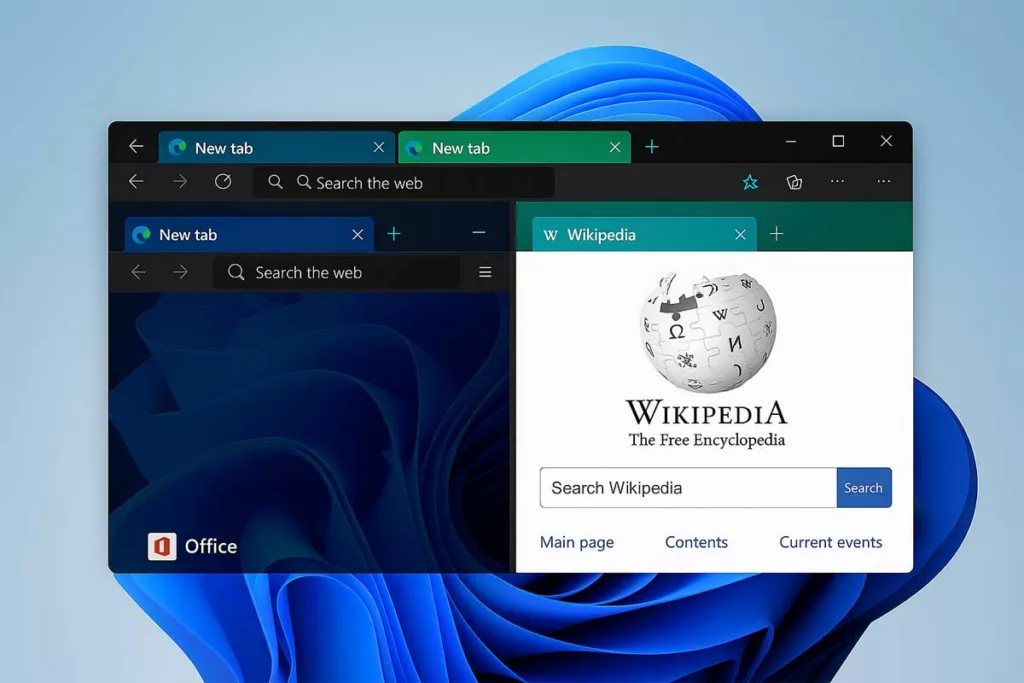Go back in the left pane toolbar
This screenshot has width=1024, height=683.
click(x=138, y=272)
